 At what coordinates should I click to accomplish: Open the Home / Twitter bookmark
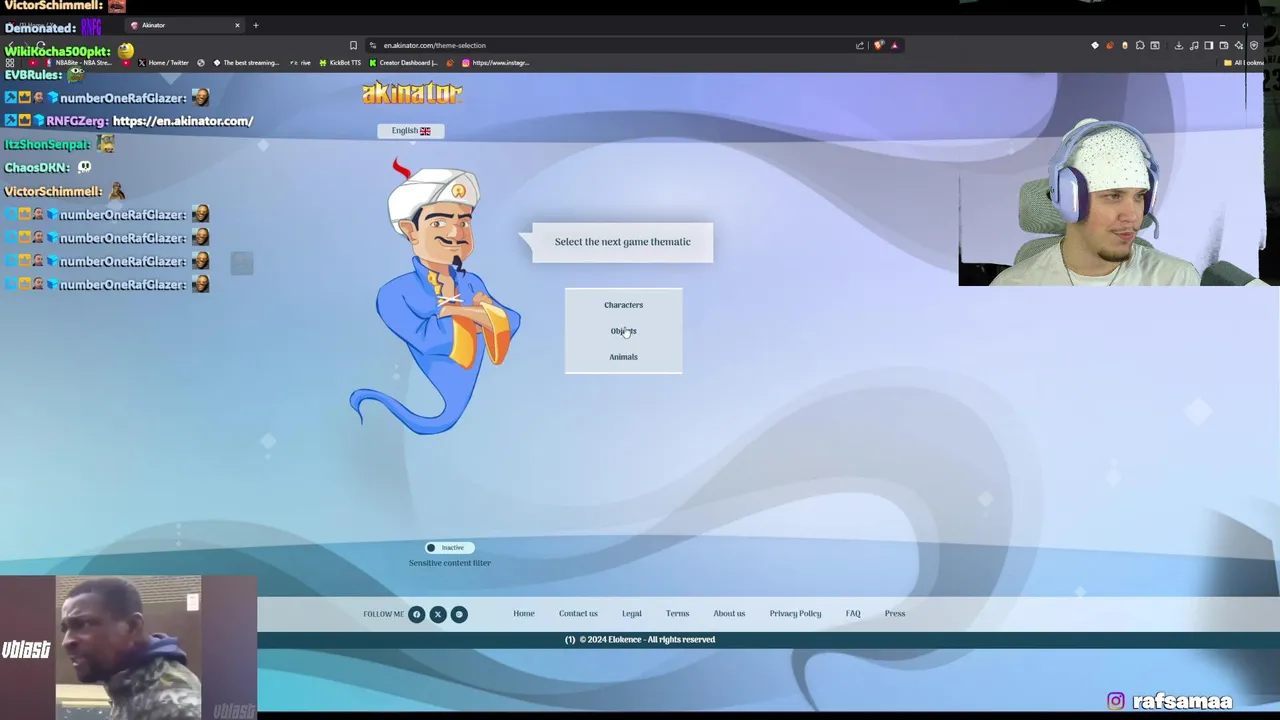click(x=163, y=63)
